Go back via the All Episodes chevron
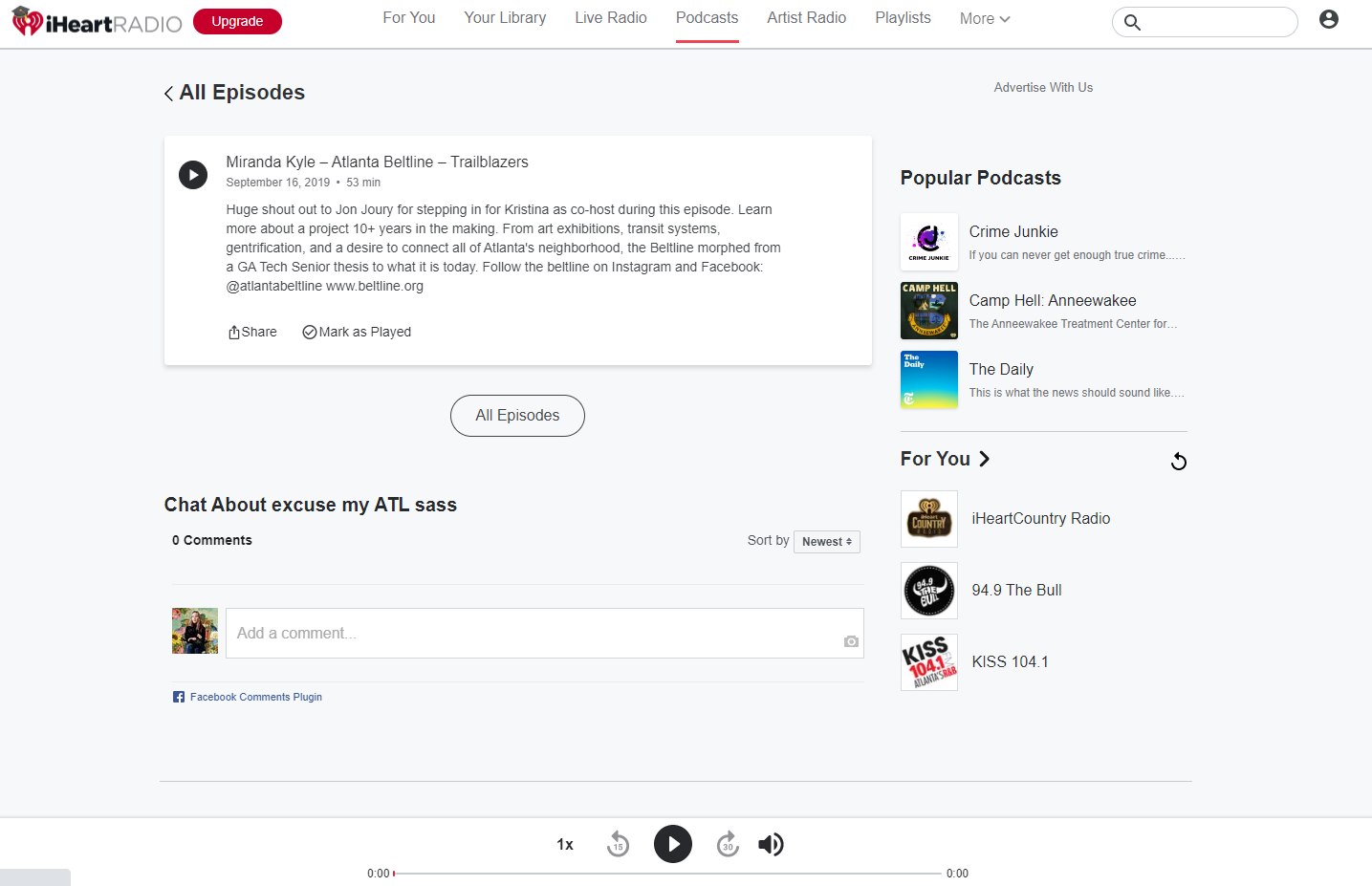The width and height of the screenshot is (1372, 886). coord(168,93)
